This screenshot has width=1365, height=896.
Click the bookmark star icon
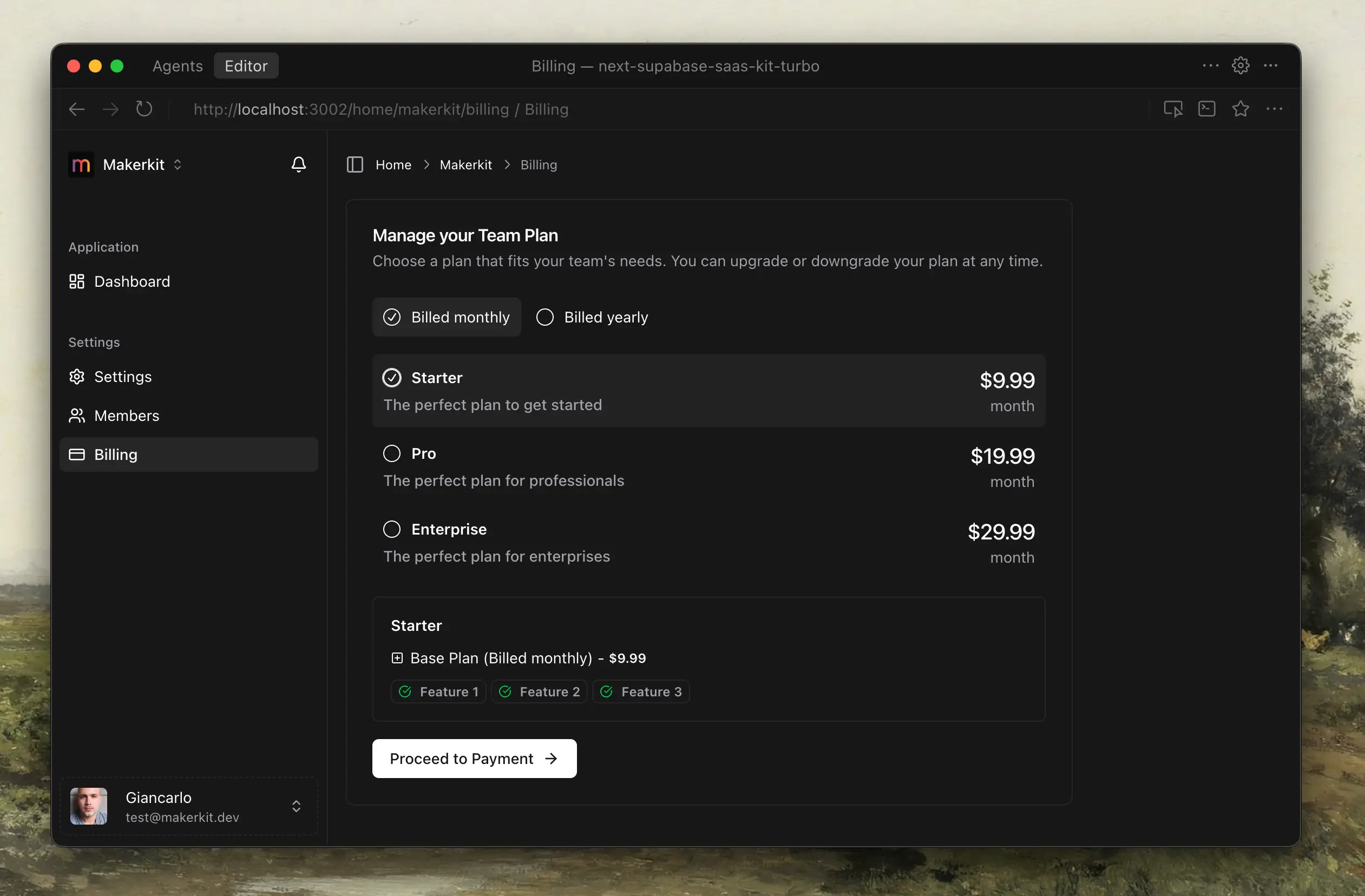coord(1240,109)
